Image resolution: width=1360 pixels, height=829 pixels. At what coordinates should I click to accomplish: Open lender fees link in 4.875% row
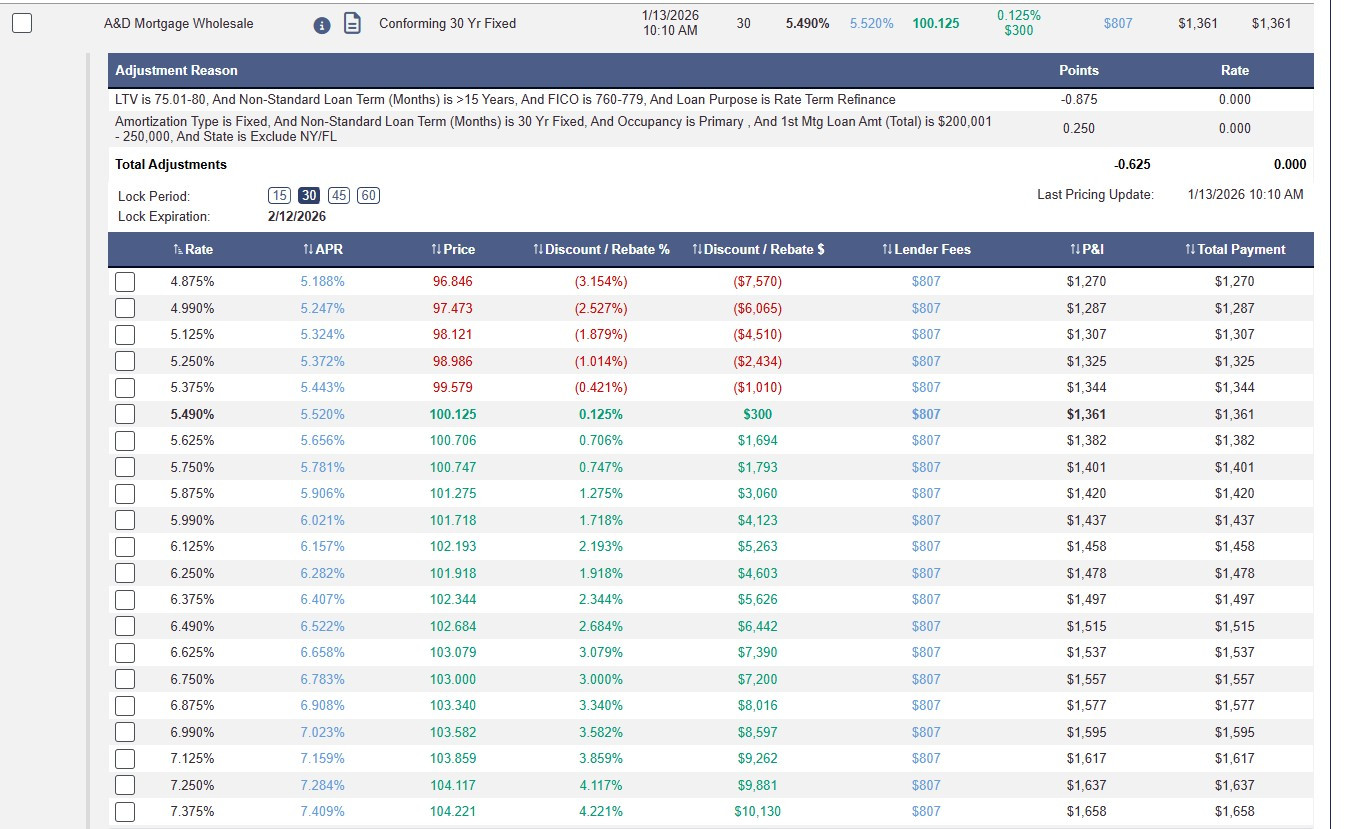pyautogui.click(x=926, y=282)
